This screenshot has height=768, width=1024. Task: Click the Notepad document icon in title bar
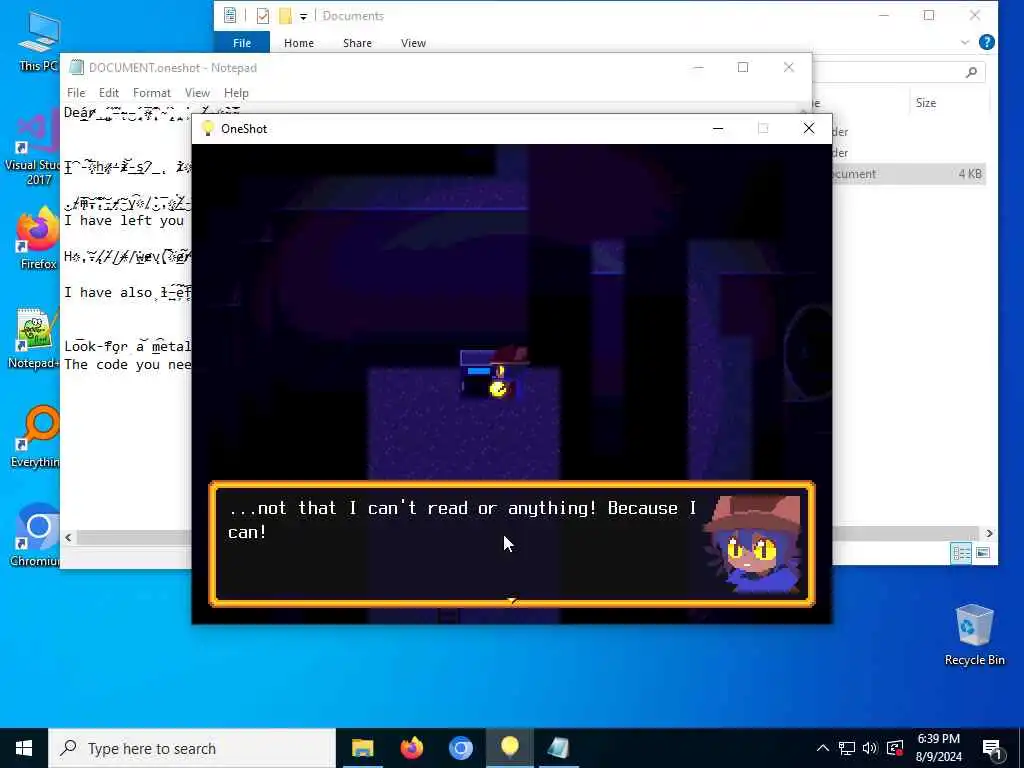(76, 67)
